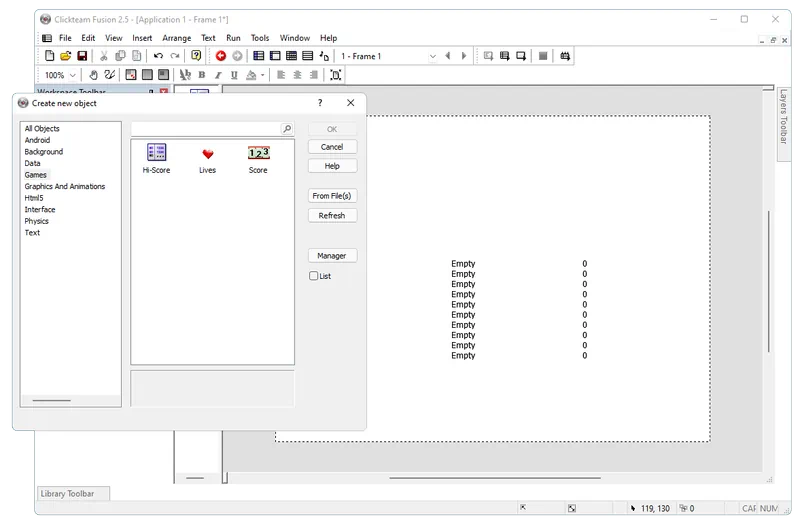Open the Data elements icon
800x523 pixels.
pos(324,56)
